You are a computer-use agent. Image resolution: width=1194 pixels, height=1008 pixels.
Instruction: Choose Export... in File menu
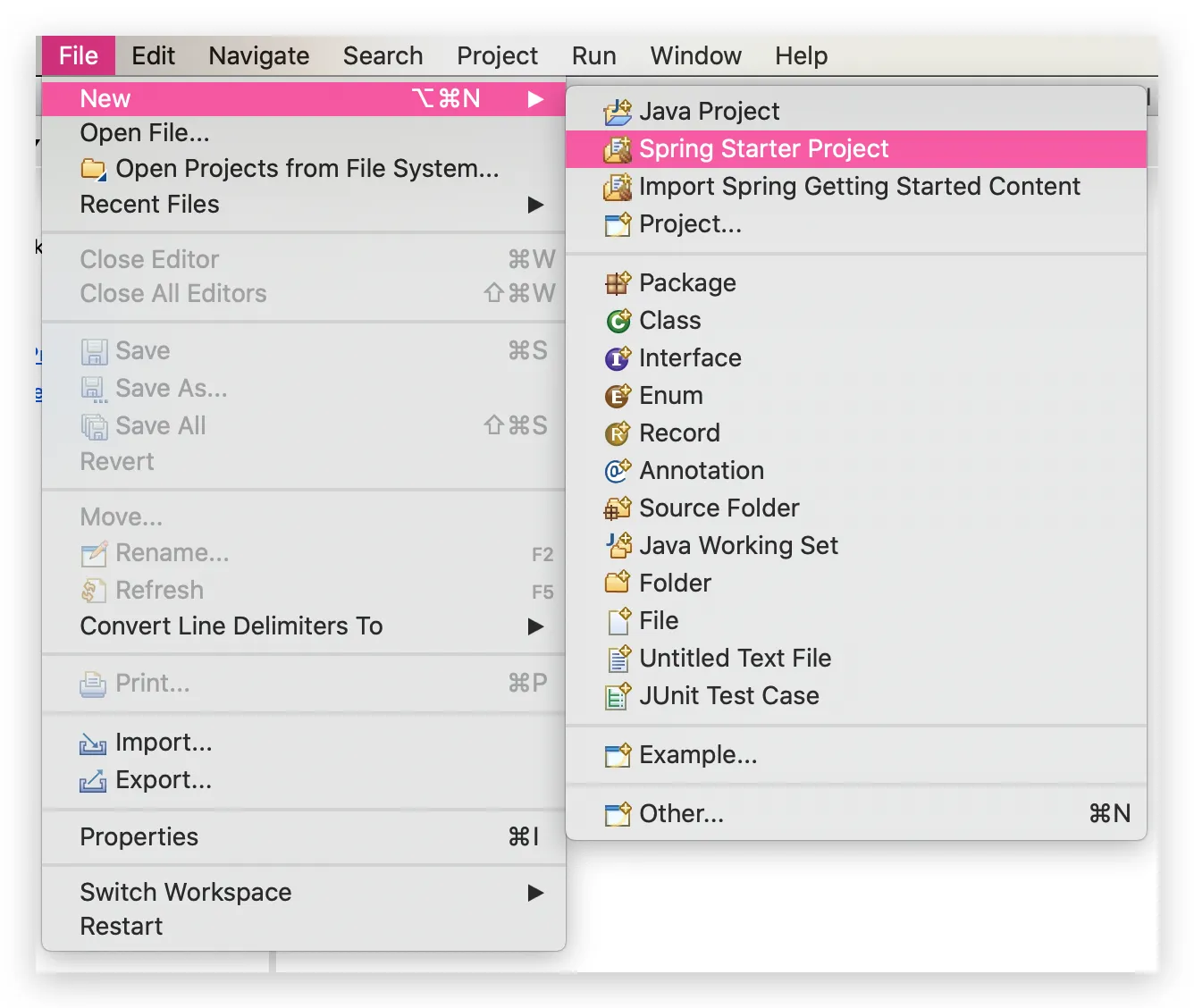click(x=304, y=781)
